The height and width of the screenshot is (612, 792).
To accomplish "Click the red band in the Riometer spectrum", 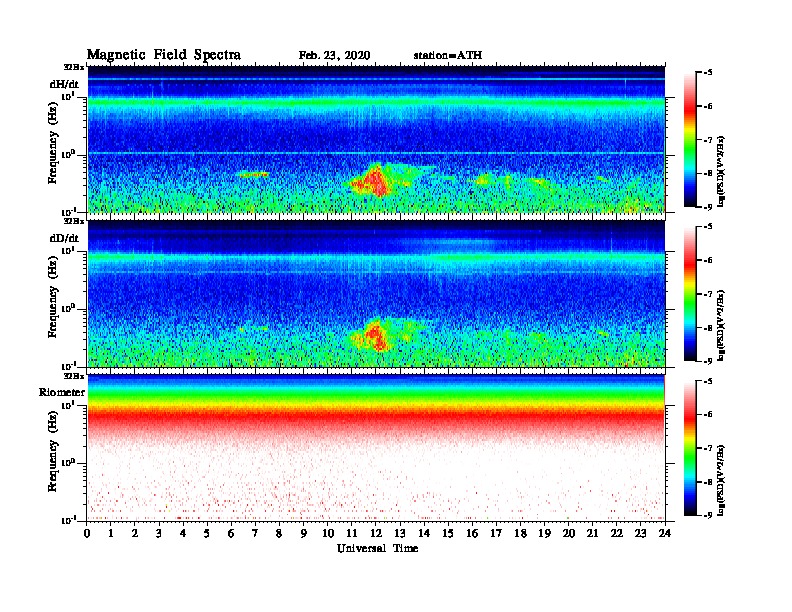I will coord(377,417).
